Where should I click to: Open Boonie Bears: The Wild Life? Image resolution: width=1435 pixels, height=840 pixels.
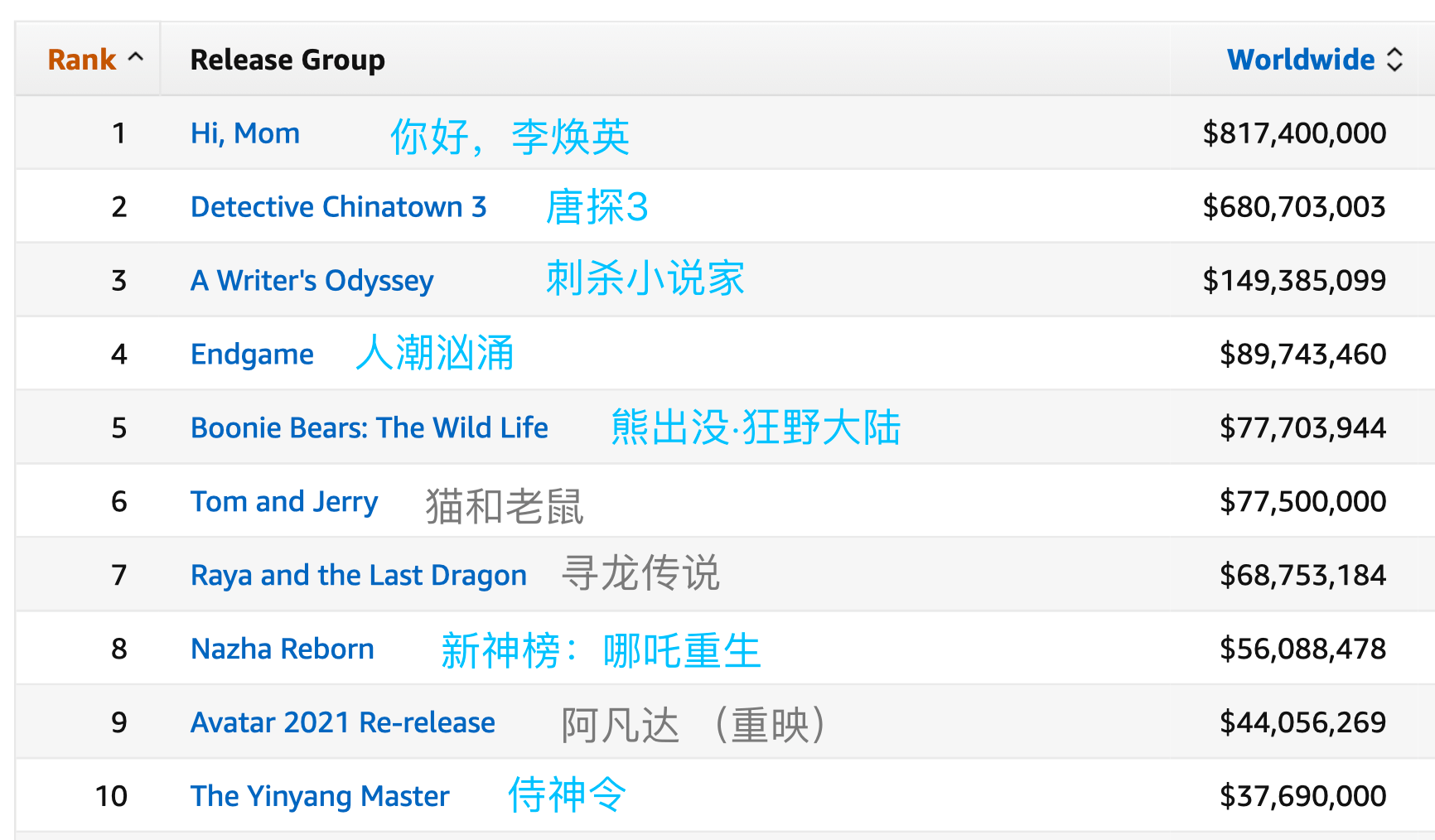click(370, 428)
